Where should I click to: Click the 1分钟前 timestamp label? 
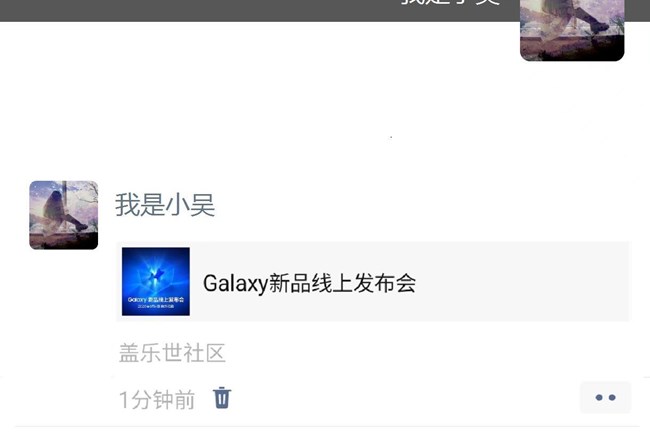tap(157, 399)
